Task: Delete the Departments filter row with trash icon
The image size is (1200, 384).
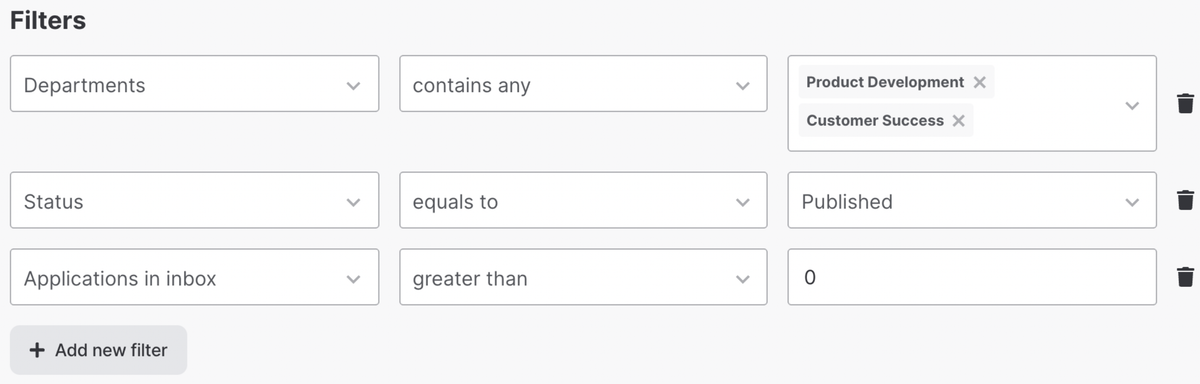Action: click(x=1185, y=103)
